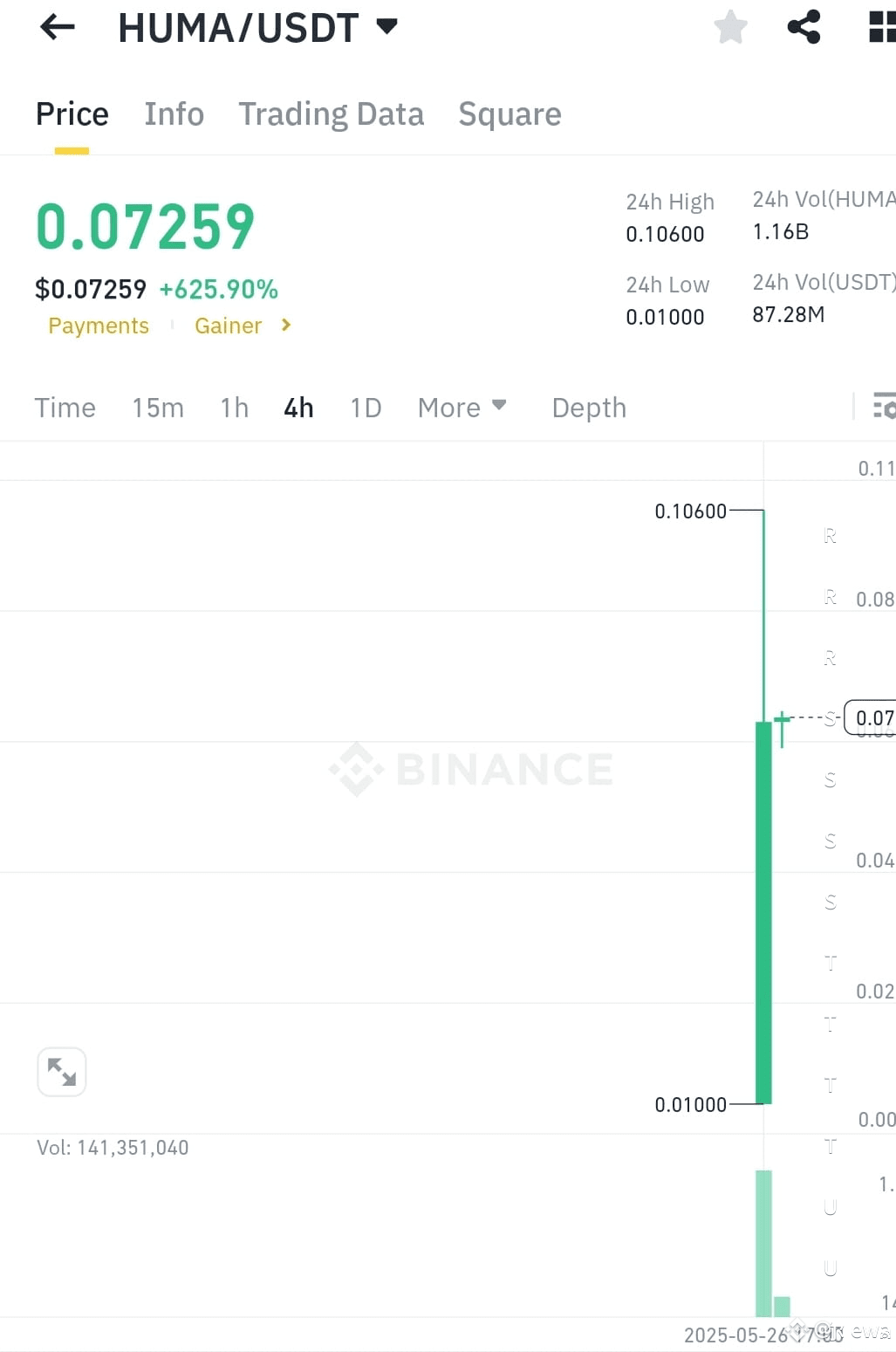Select the Time line chart view
896x1352 pixels.
(65, 408)
